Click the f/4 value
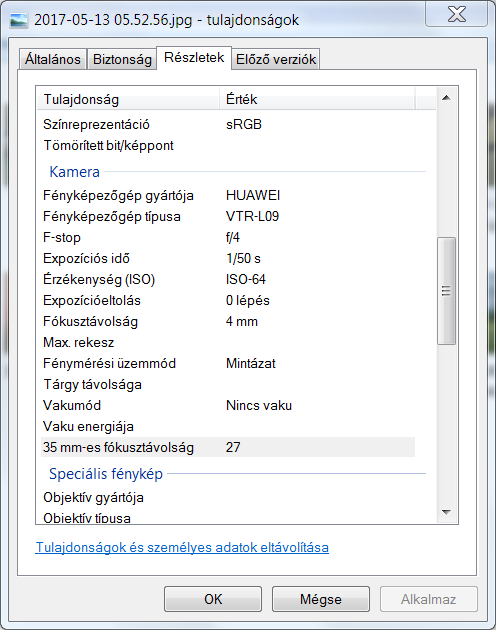This screenshot has height=630, width=496. click(232, 237)
